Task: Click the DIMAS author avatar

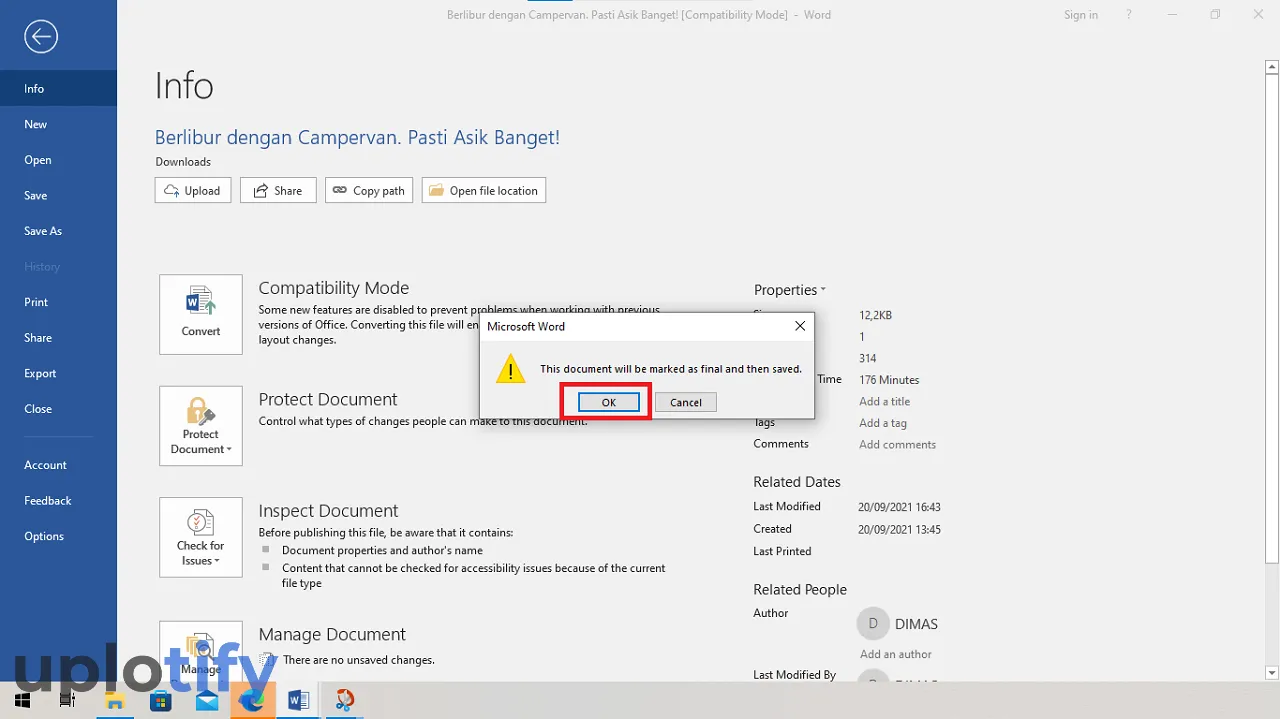Action: pyautogui.click(x=873, y=623)
